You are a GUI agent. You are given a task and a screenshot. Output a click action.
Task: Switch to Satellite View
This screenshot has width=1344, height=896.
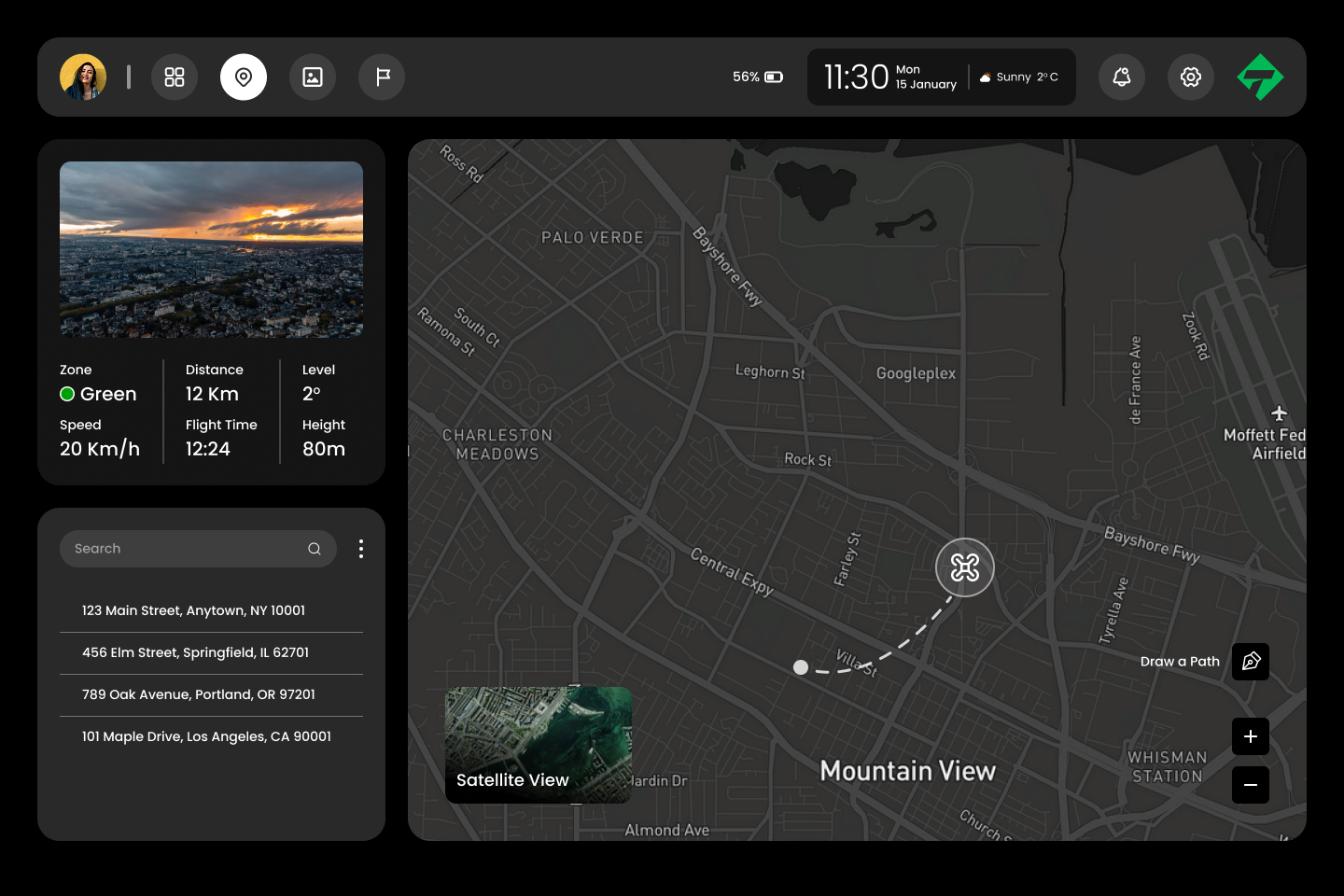coord(539,745)
